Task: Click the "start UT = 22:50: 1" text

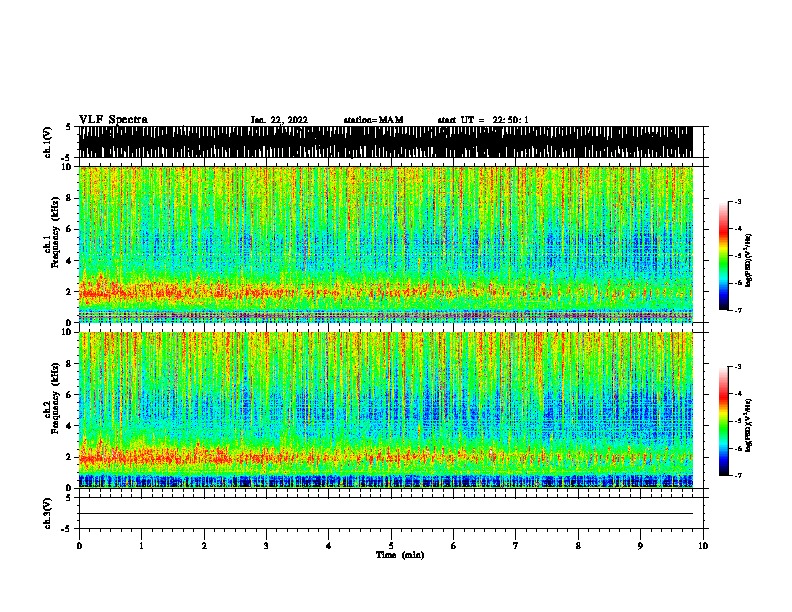Action: pyautogui.click(x=483, y=120)
